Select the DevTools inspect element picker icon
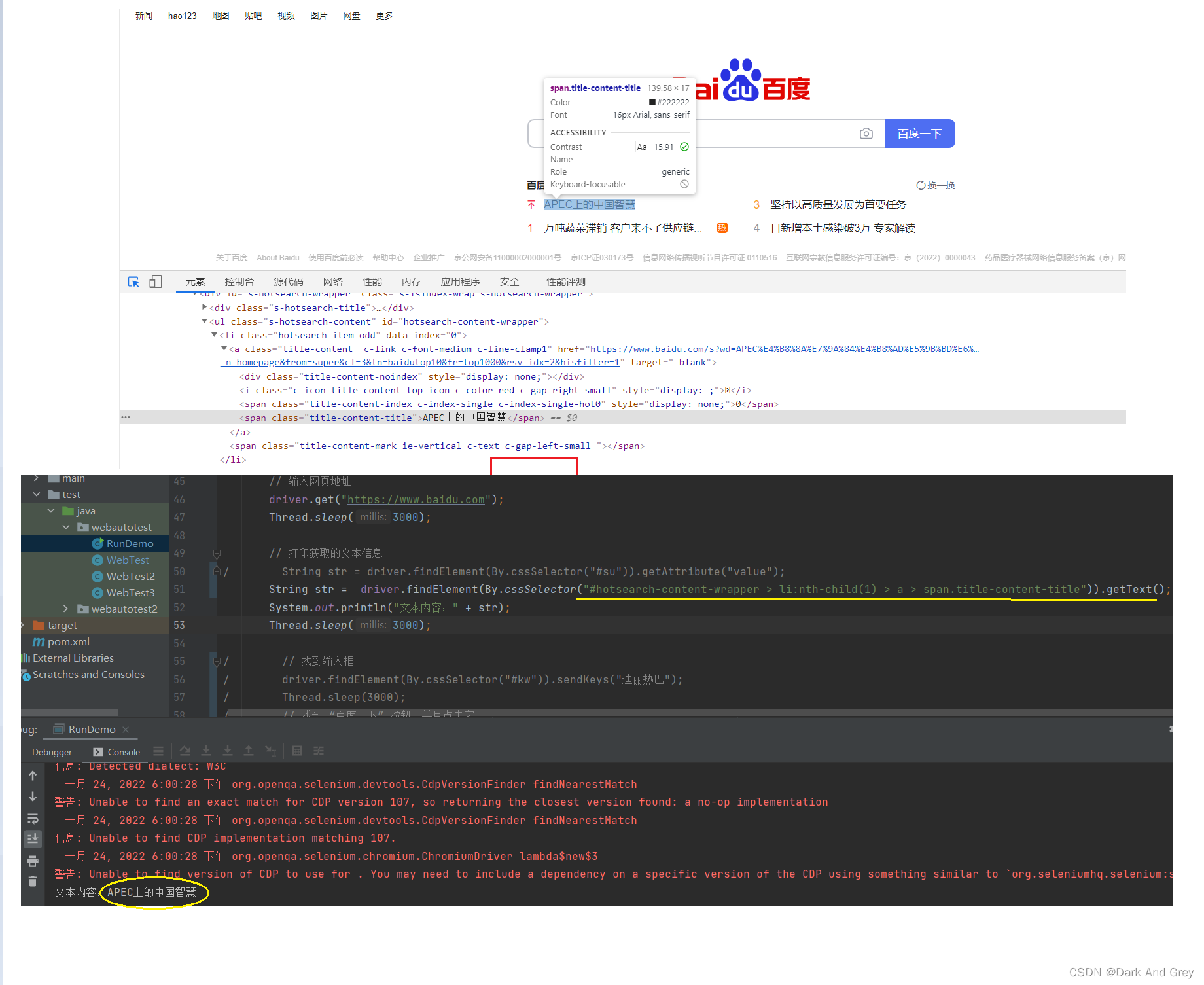 133,282
